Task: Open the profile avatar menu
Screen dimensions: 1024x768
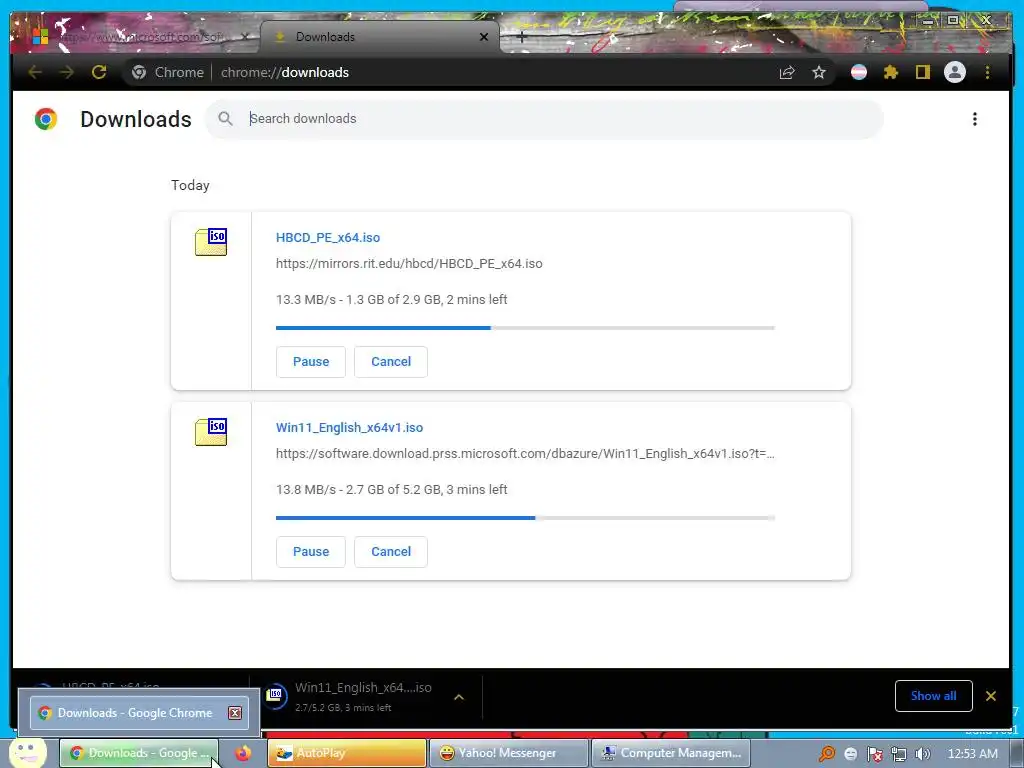Action: click(955, 72)
